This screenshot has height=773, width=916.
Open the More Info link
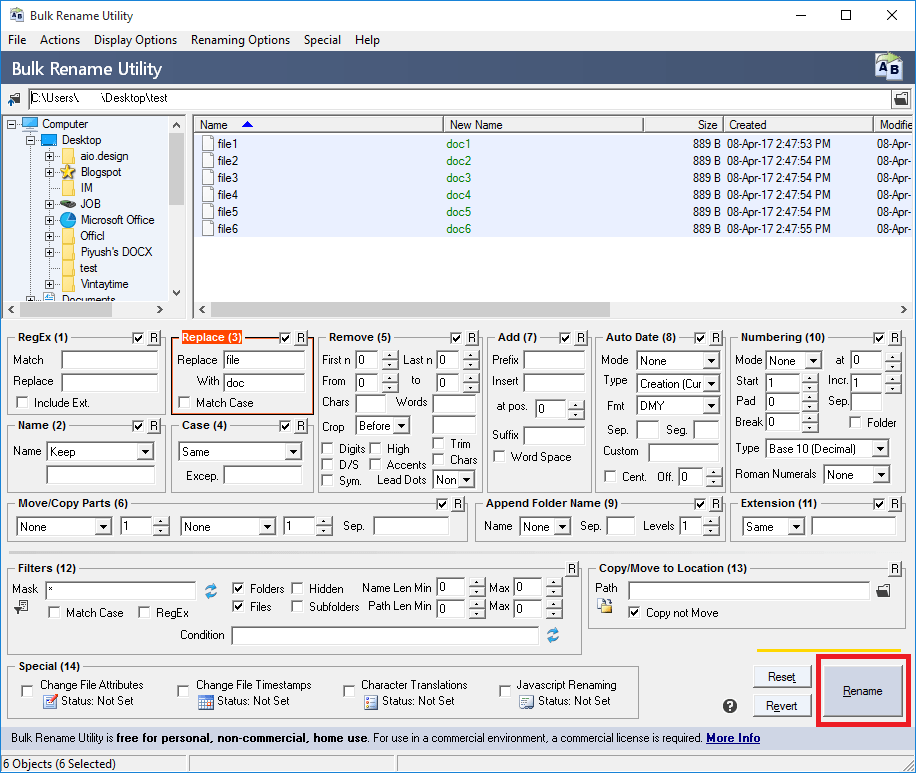(x=733, y=738)
